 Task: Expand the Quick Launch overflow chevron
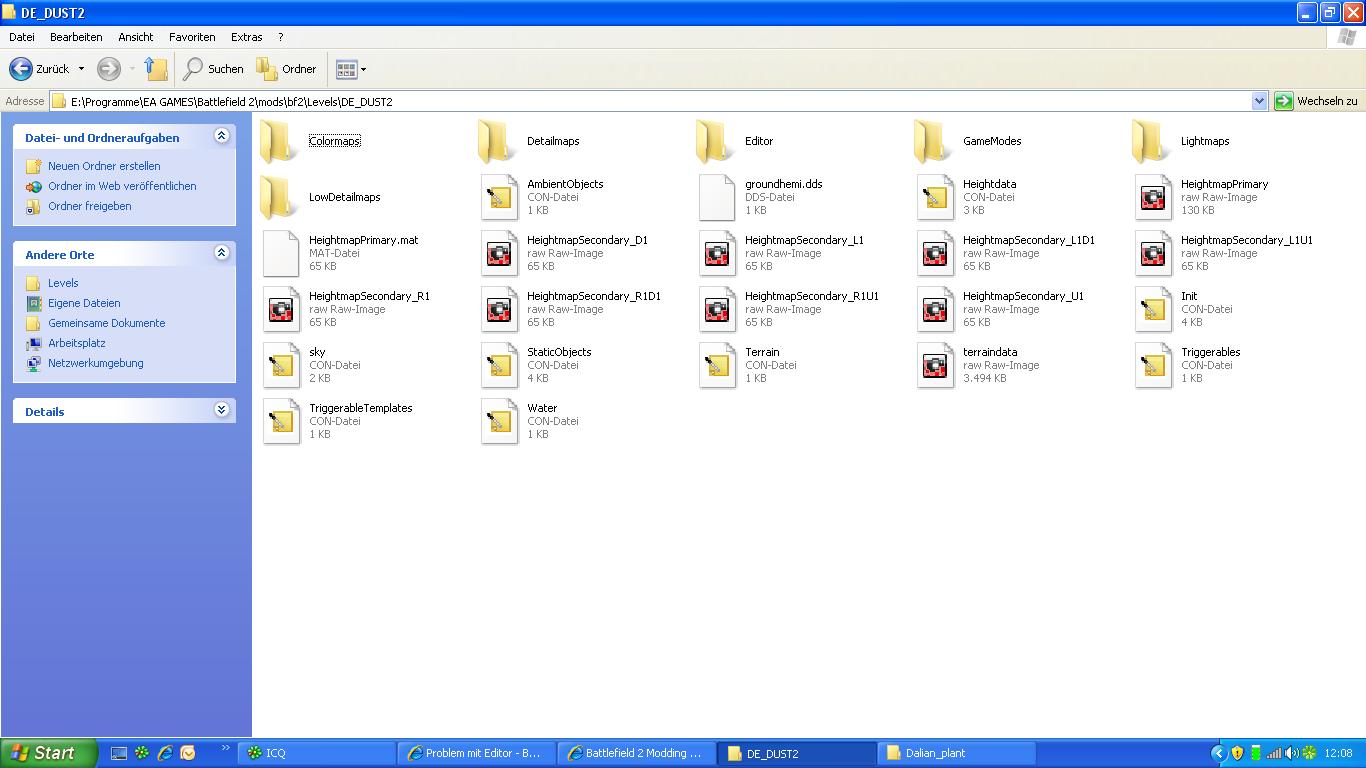pyautogui.click(x=225, y=748)
